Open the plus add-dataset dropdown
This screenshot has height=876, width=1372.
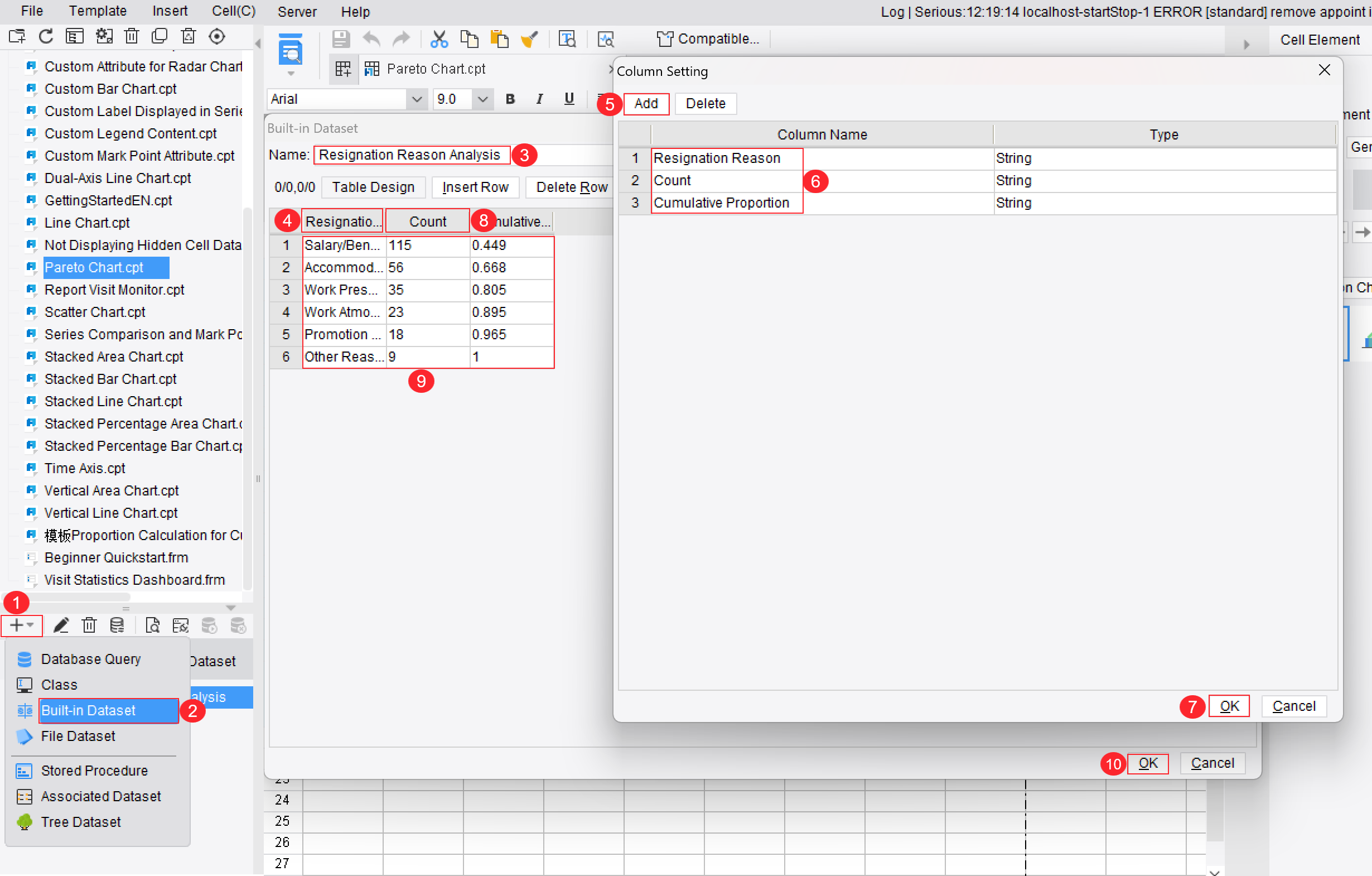coord(22,625)
